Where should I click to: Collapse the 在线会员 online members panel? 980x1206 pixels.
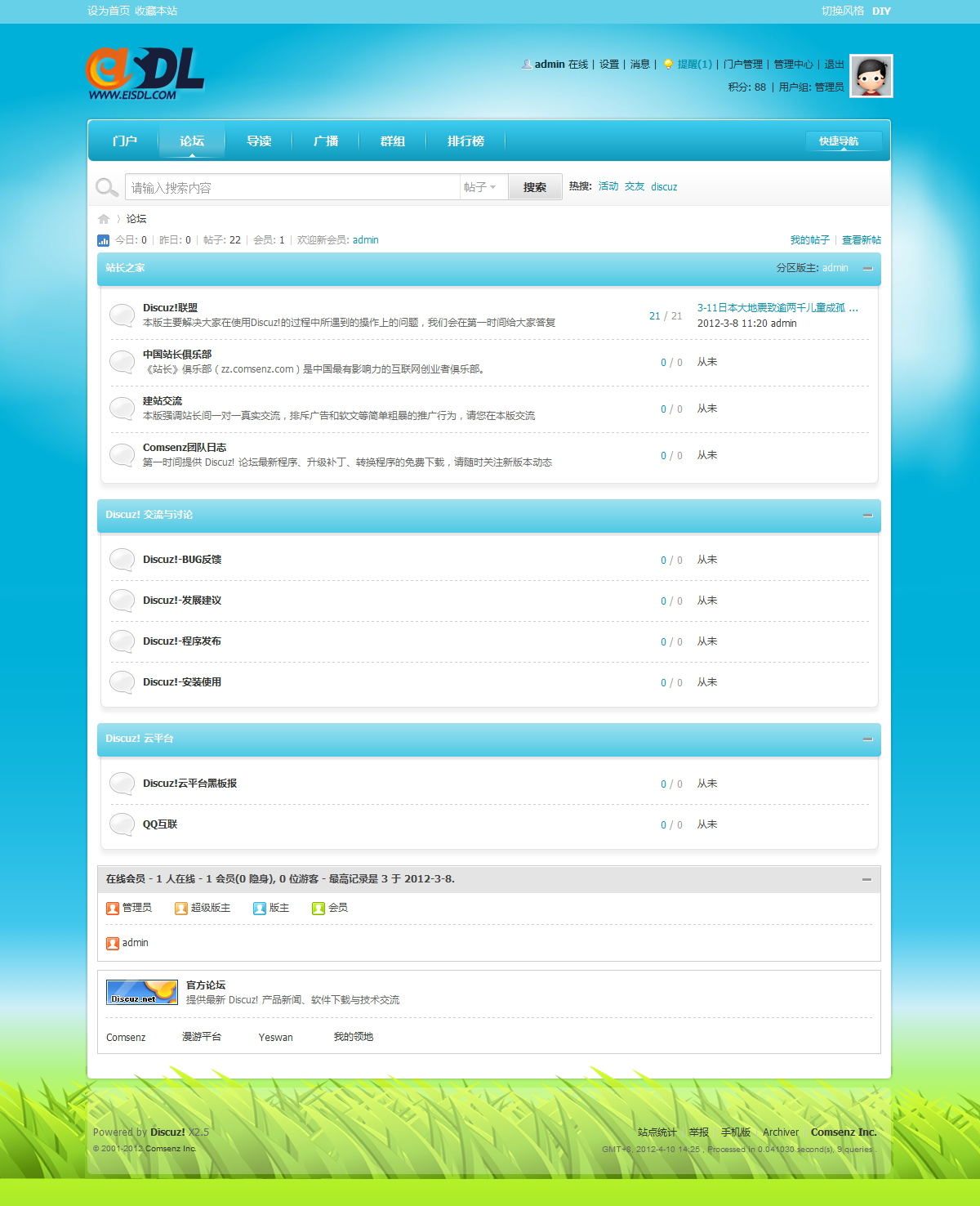pyautogui.click(x=866, y=879)
